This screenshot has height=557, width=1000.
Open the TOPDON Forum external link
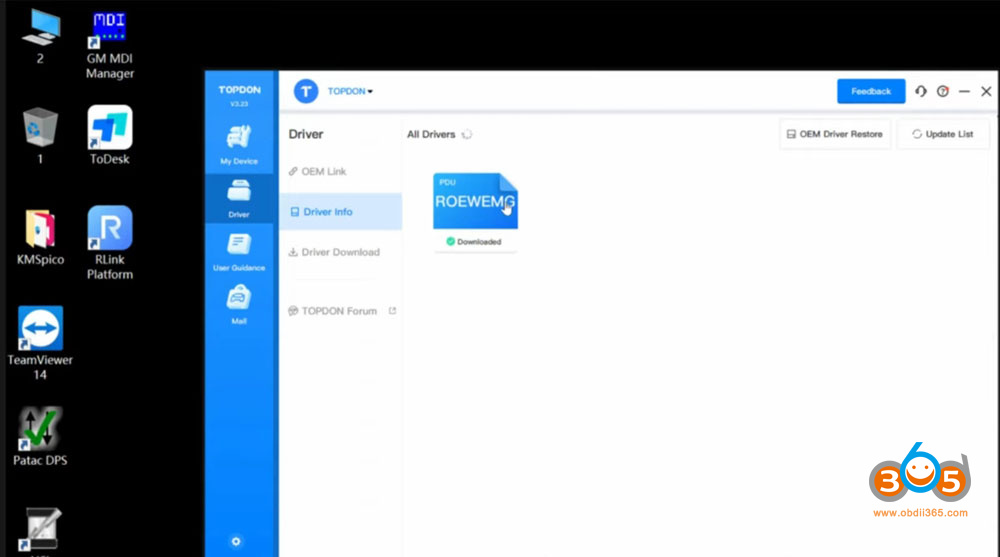[x=339, y=311]
